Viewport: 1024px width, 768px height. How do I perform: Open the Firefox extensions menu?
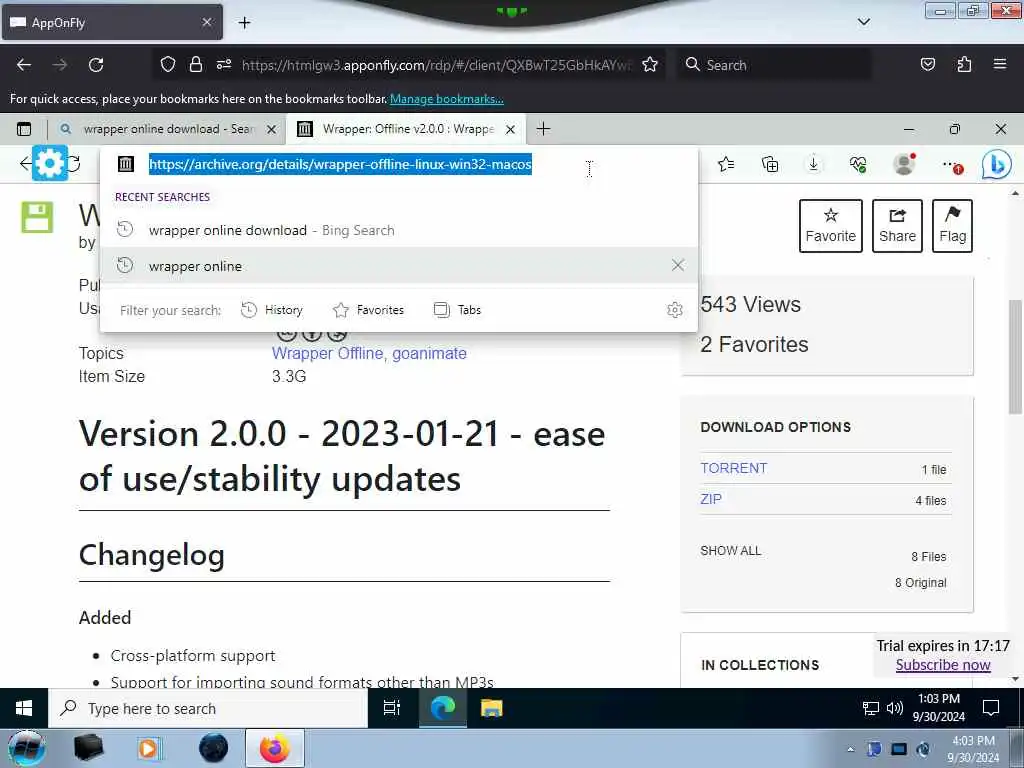coord(964,65)
